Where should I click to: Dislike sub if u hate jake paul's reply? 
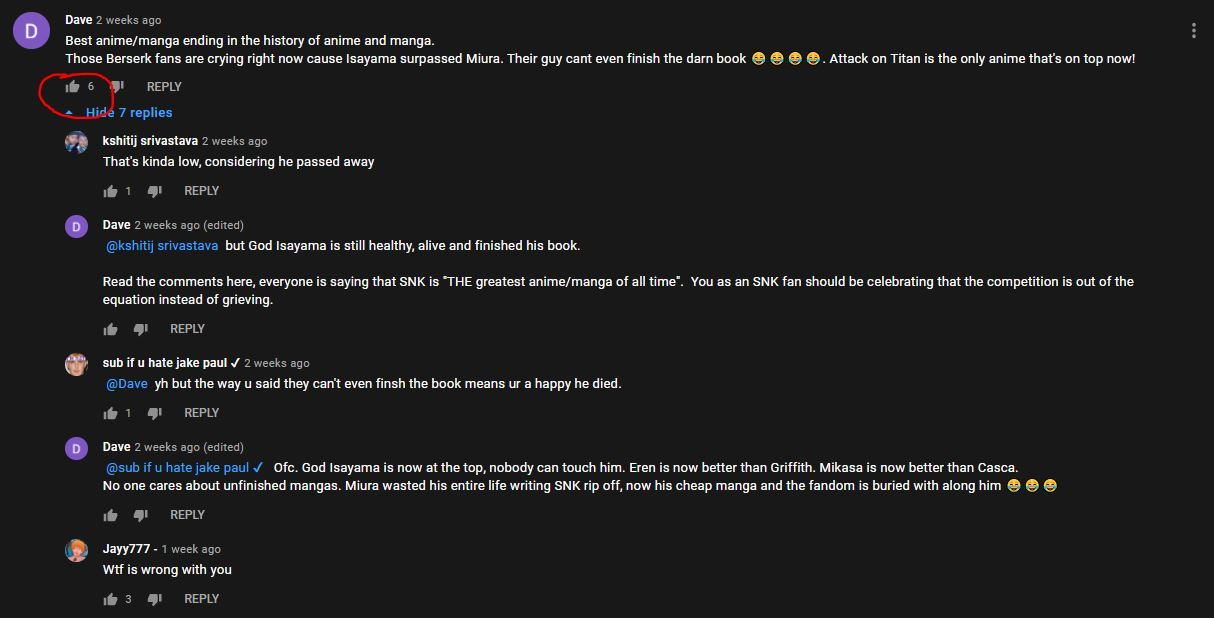tap(154, 413)
